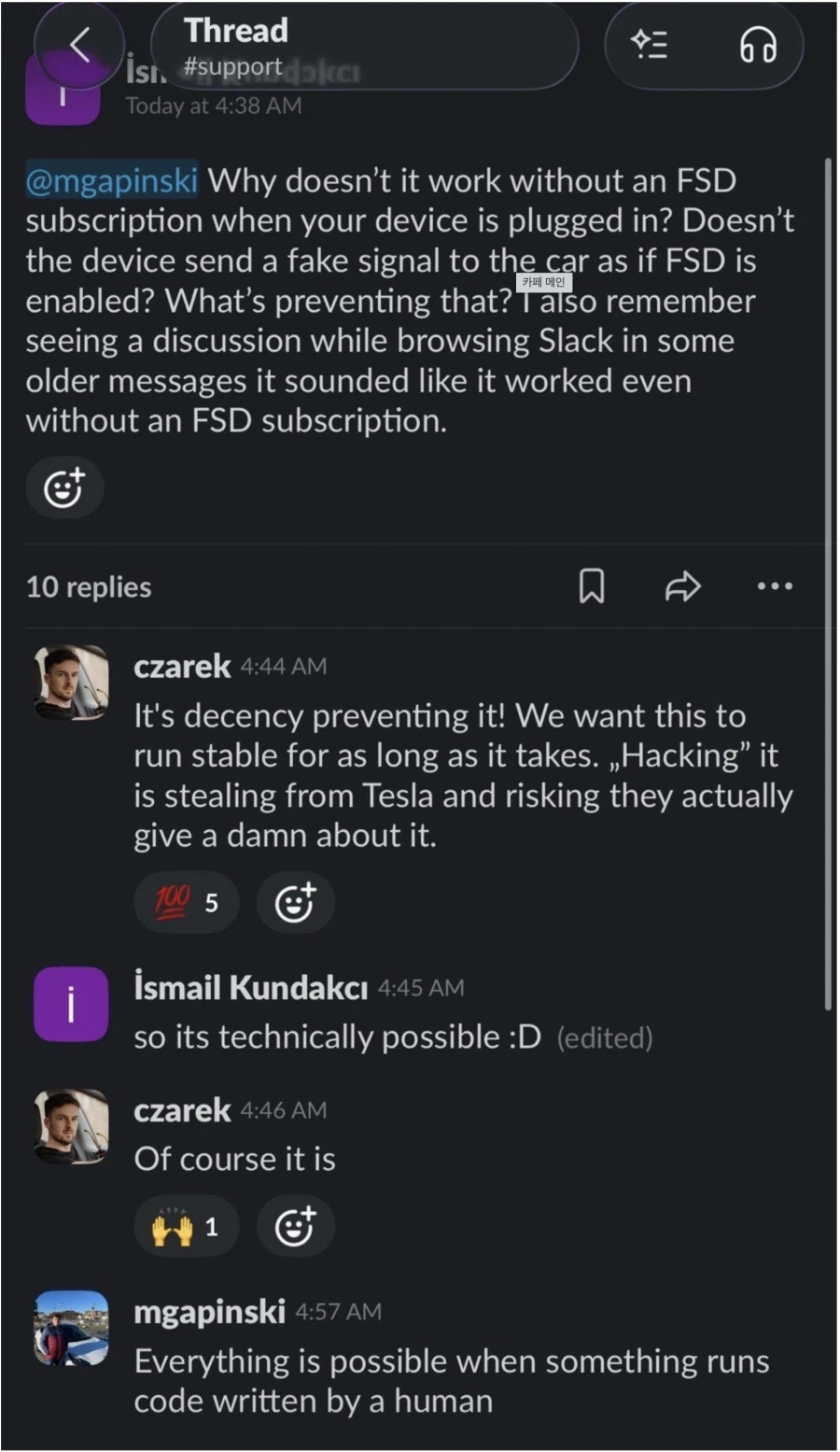
Task: Open İsmail Kundakcı's purple avatar
Action: coord(71,1004)
